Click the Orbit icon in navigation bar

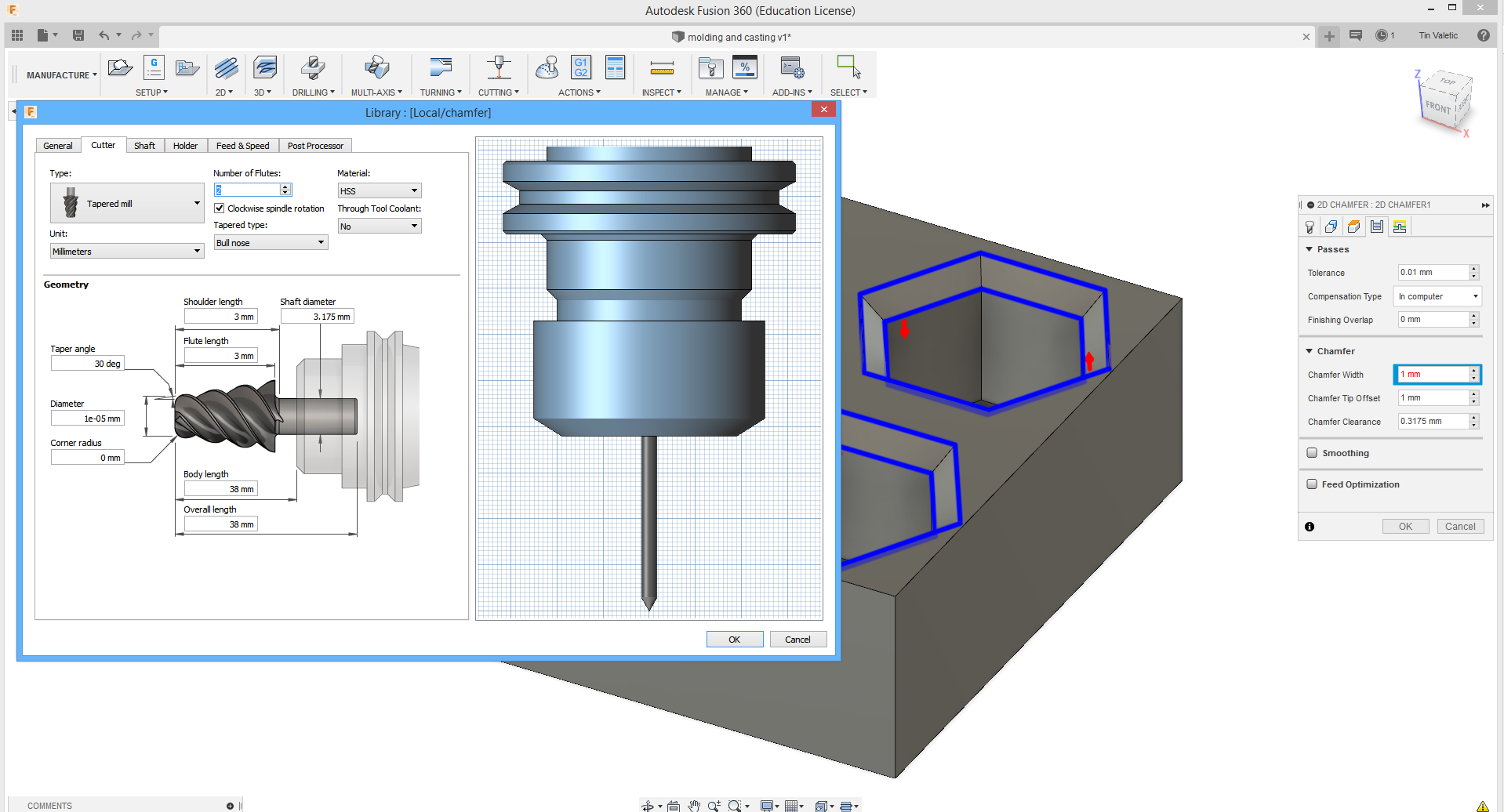pyautogui.click(x=648, y=806)
